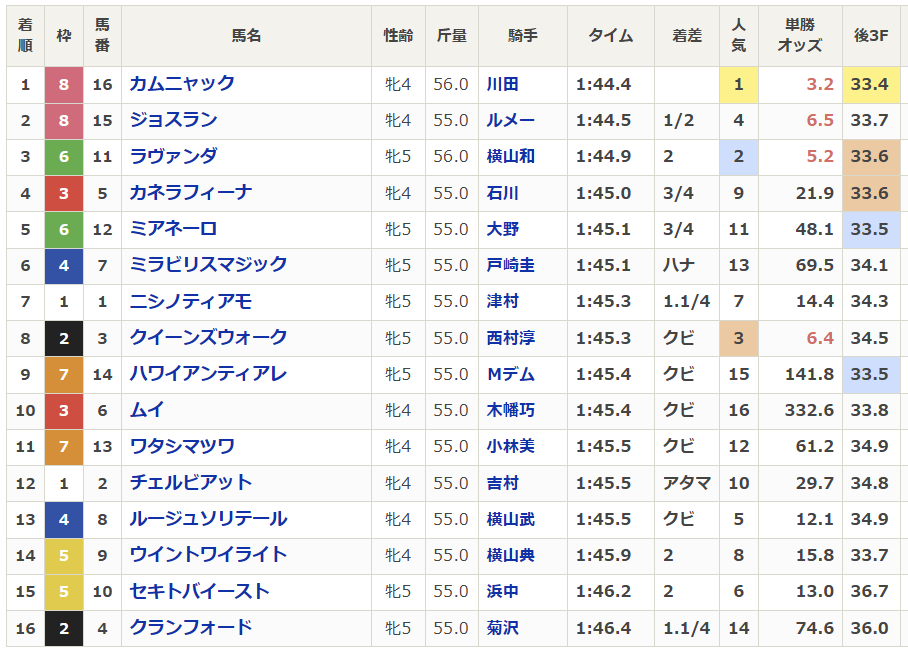
Task: Open horse カネラフィーナ page
Action: (x=191, y=193)
